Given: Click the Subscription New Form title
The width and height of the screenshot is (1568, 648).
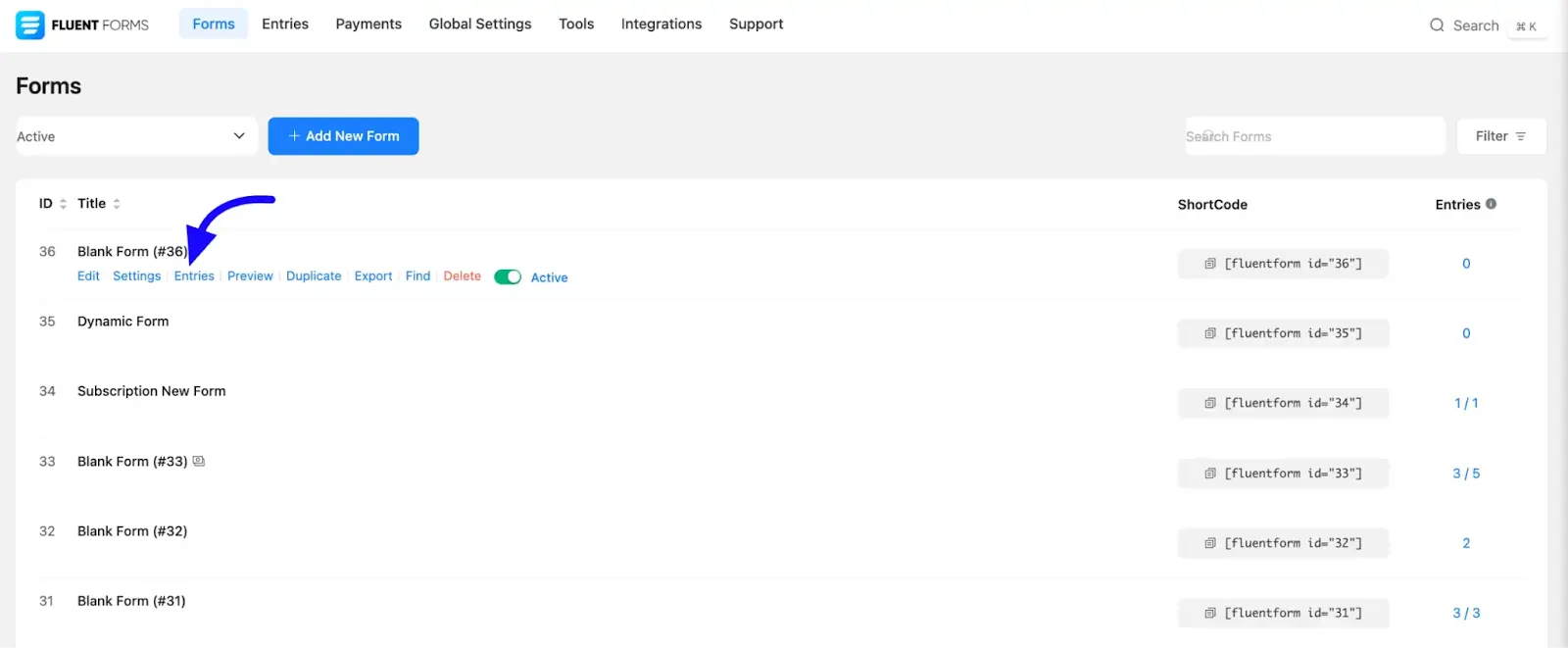Looking at the screenshot, I should (152, 391).
